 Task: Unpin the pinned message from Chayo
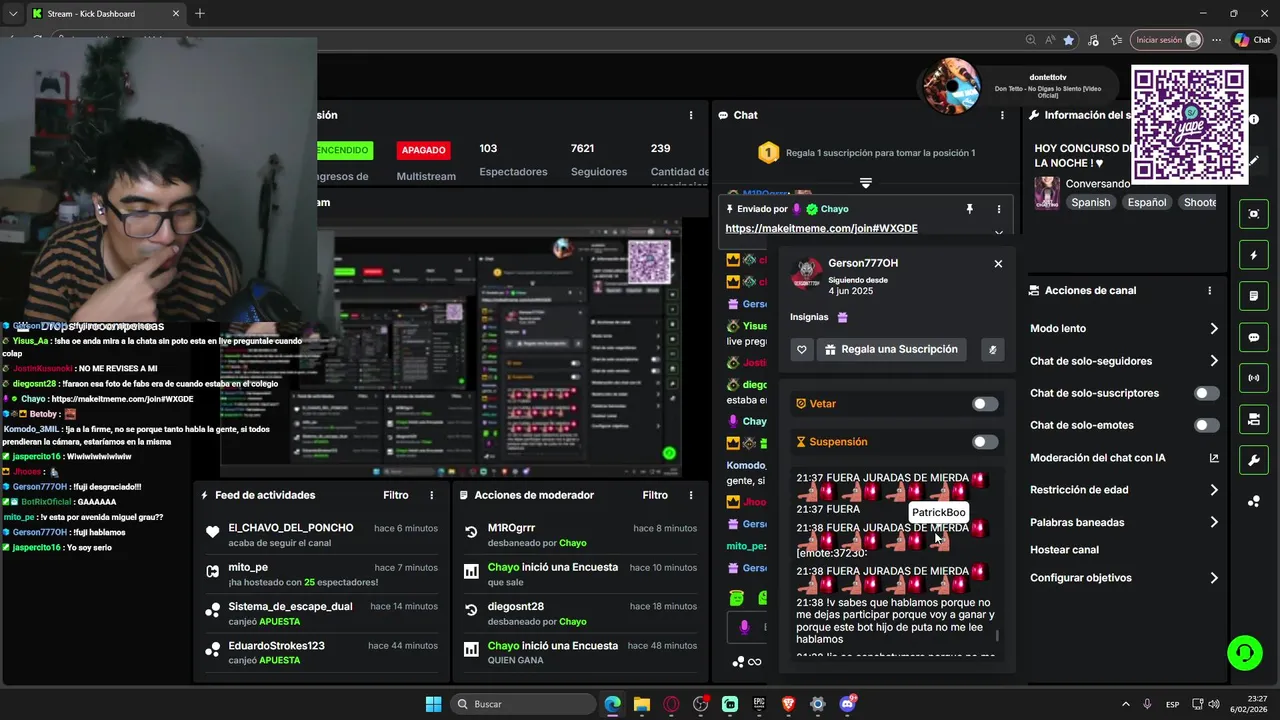pos(969,209)
